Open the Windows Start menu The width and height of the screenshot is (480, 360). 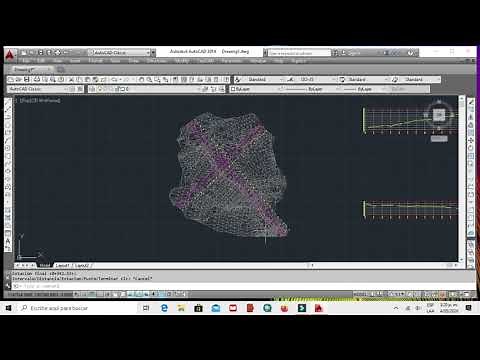tap(8, 308)
